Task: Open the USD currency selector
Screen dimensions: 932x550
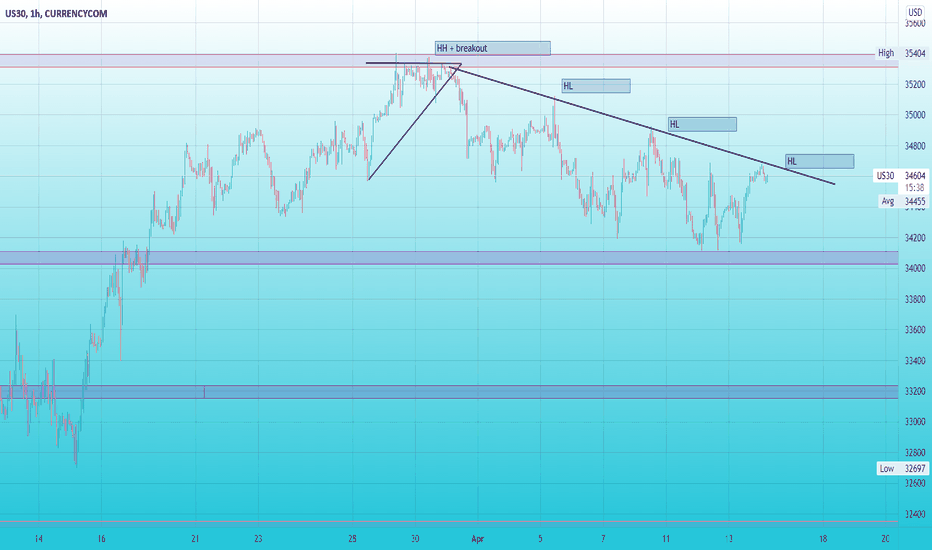Action: [915, 12]
